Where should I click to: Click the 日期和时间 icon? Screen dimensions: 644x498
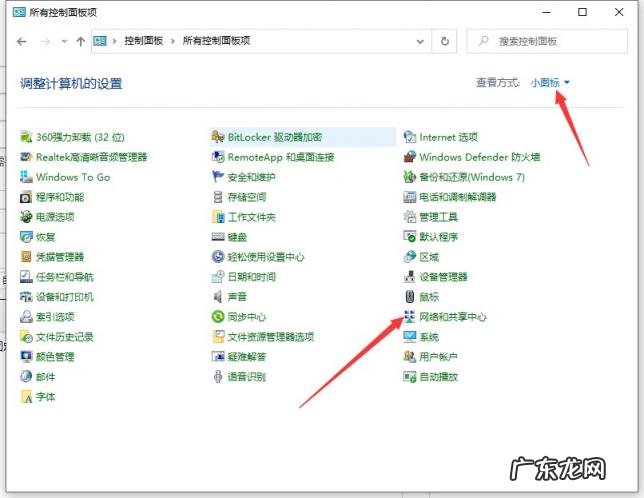coord(218,277)
